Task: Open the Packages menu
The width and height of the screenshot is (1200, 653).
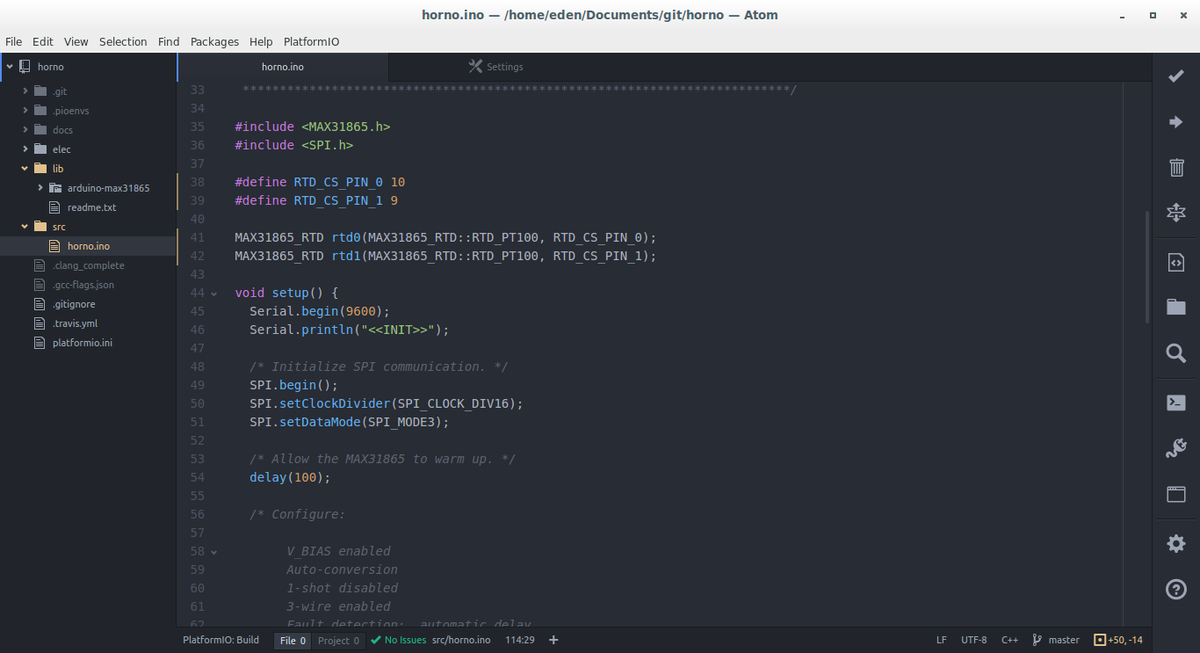Action: [215, 42]
